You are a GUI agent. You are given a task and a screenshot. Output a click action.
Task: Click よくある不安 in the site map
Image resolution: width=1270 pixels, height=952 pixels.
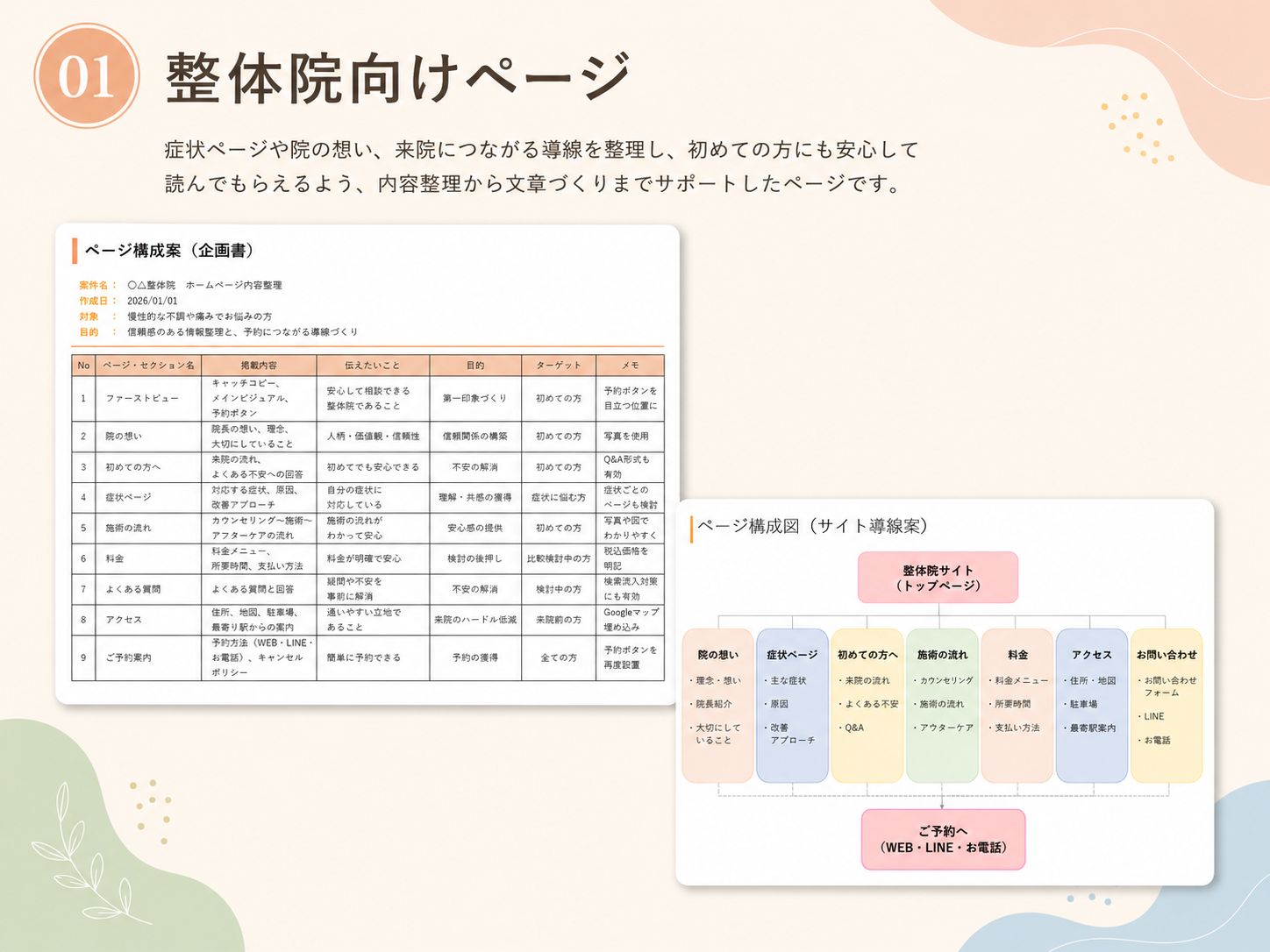click(x=869, y=704)
